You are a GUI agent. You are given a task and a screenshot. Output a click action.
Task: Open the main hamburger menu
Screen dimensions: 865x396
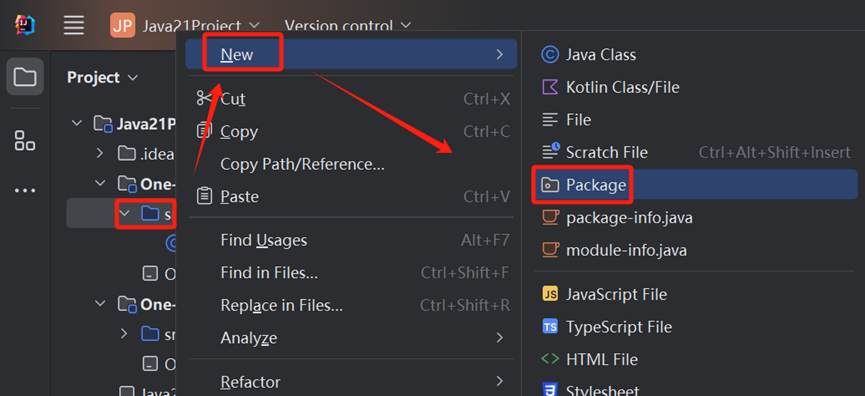[x=74, y=25]
